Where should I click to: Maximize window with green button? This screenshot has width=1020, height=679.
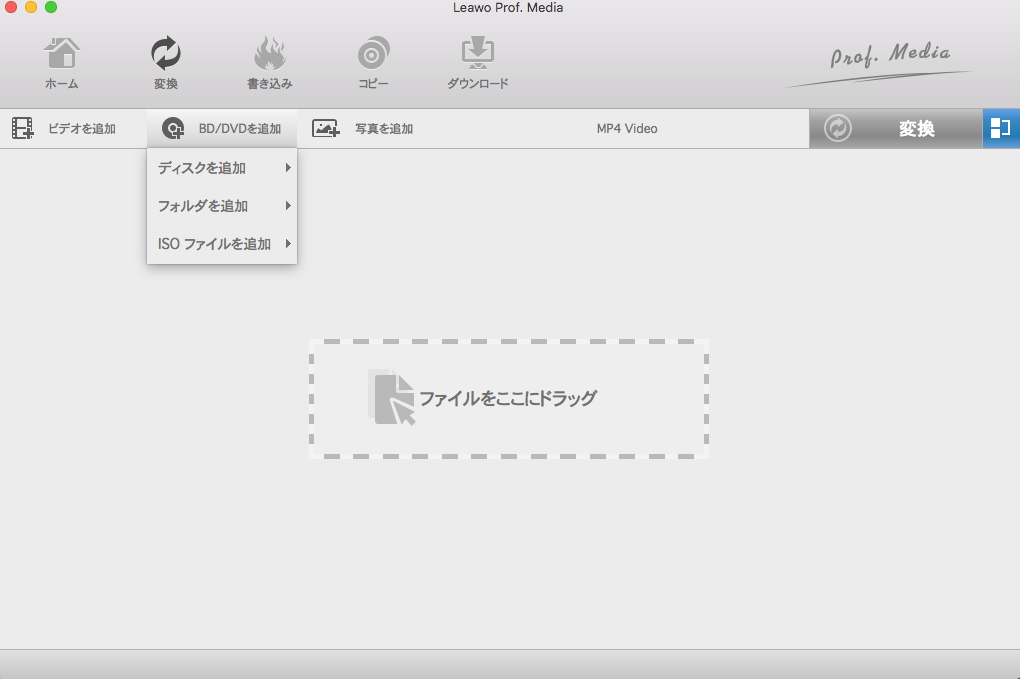51,7
